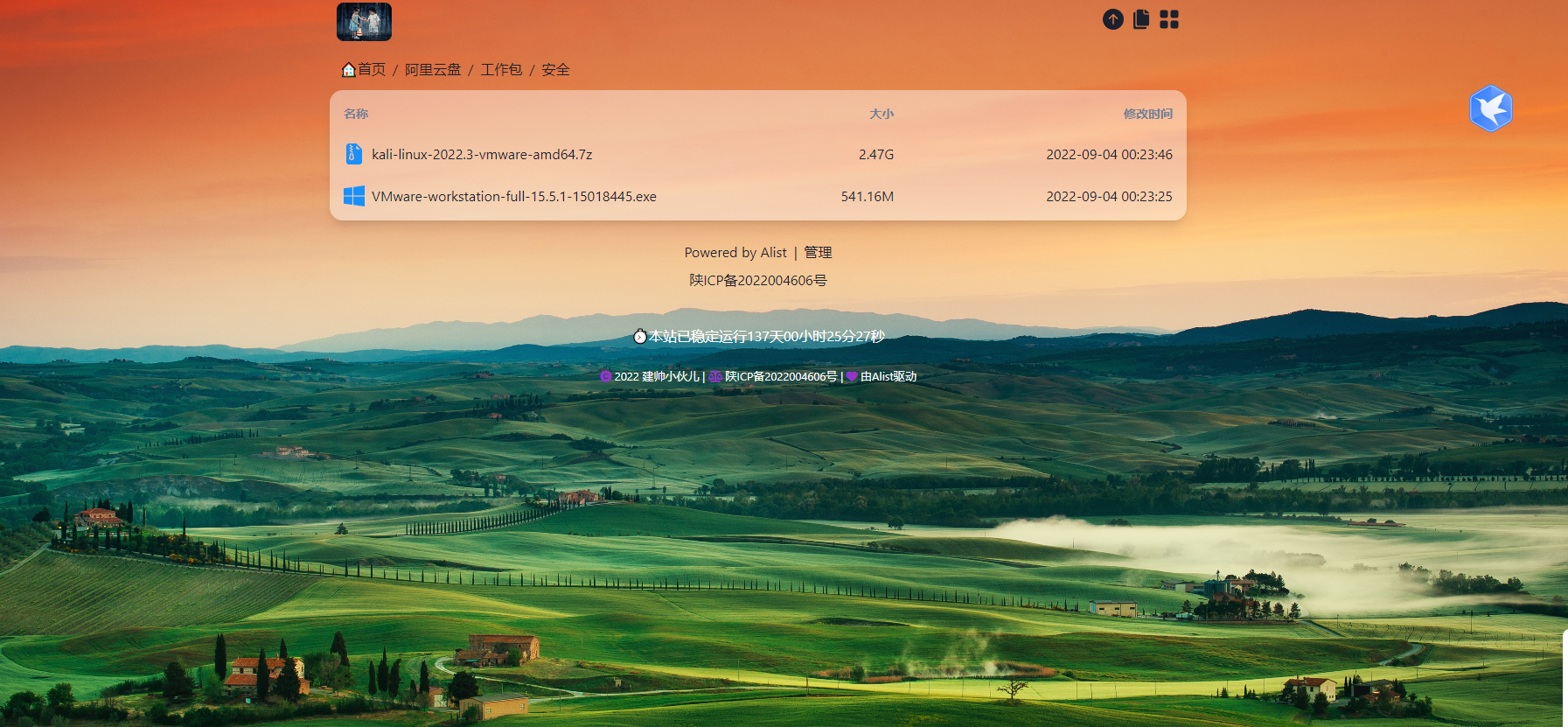Click the upload arrow icon
The image size is (1568, 727).
[x=1112, y=19]
